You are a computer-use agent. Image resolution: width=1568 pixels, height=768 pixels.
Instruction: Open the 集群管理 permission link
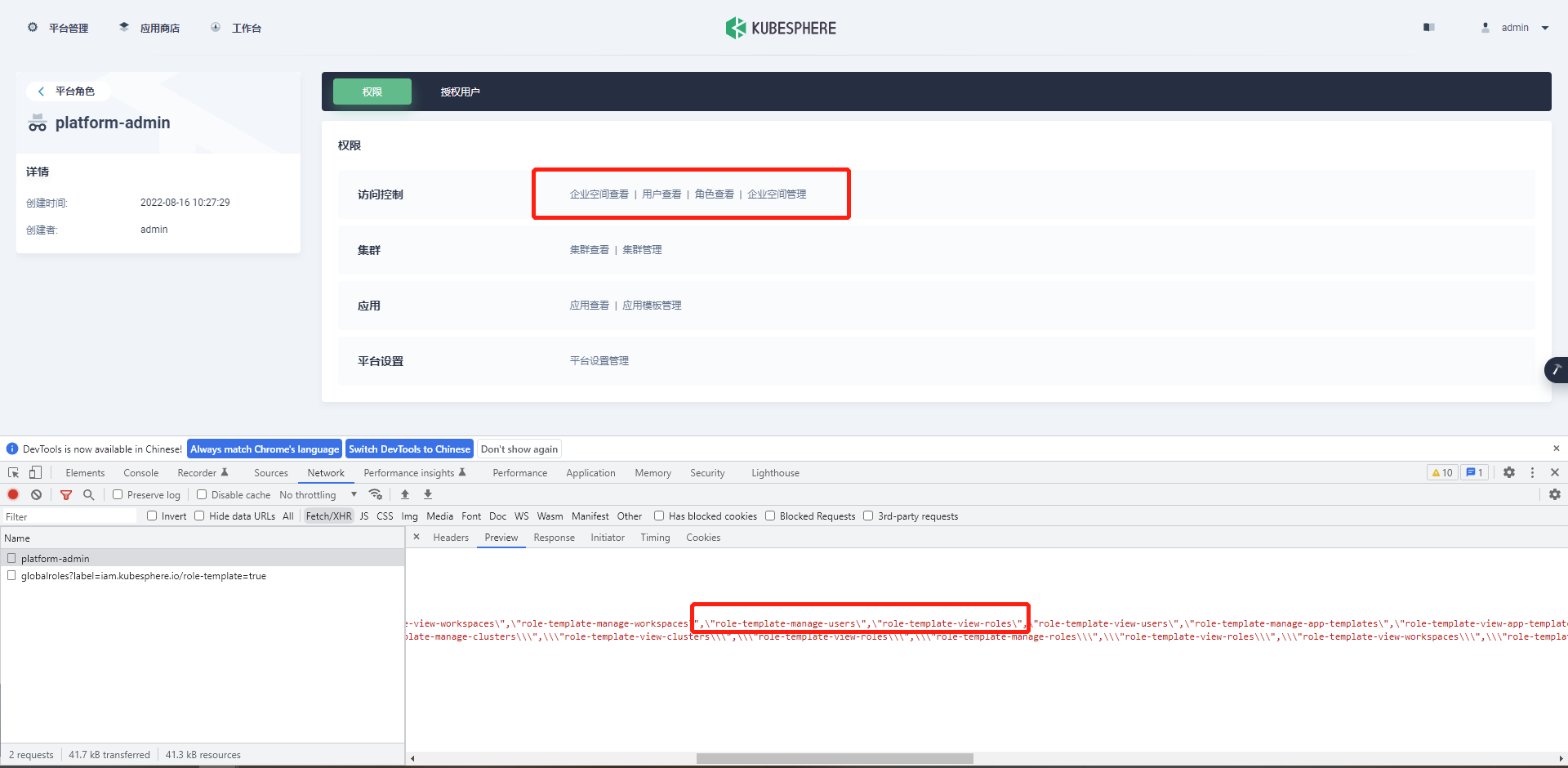[x=643, y=249]
